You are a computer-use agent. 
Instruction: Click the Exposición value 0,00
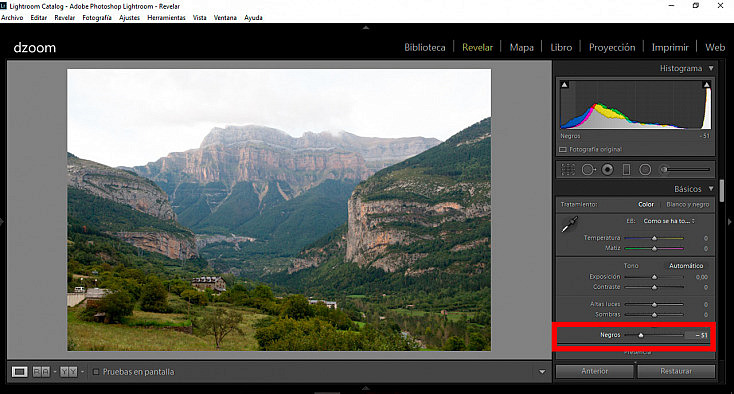tap(701, 277)
